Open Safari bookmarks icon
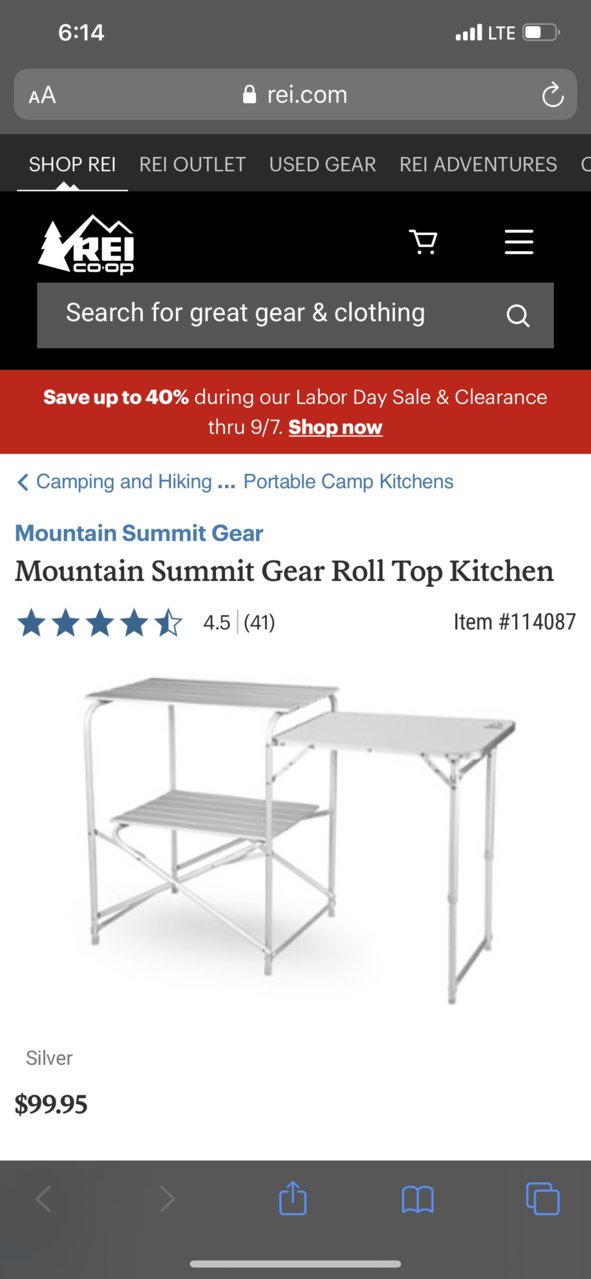Image resolution: width=591 pixels, height=1279 pixels. tap(417, 1199)
